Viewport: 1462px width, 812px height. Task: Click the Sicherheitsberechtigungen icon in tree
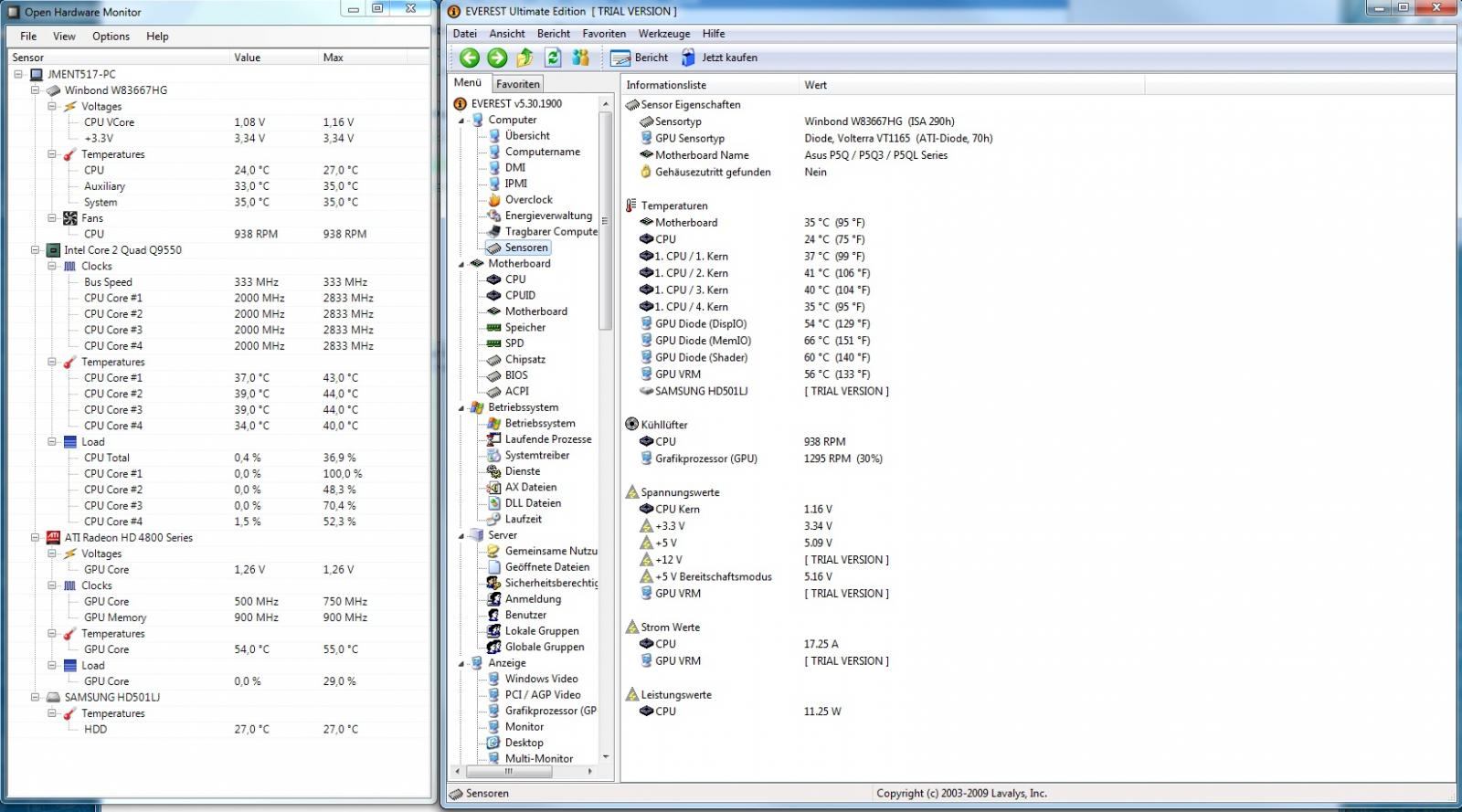pyautogui.click(x=494, y=584)
